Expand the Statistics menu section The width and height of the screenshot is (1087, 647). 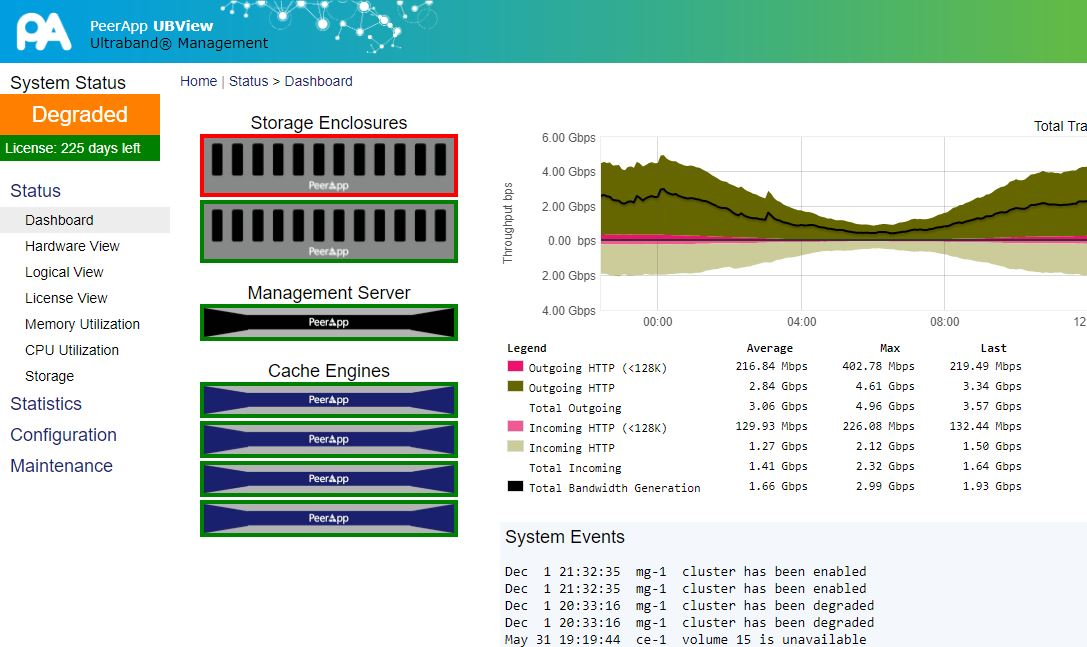(x=46, y=404)
